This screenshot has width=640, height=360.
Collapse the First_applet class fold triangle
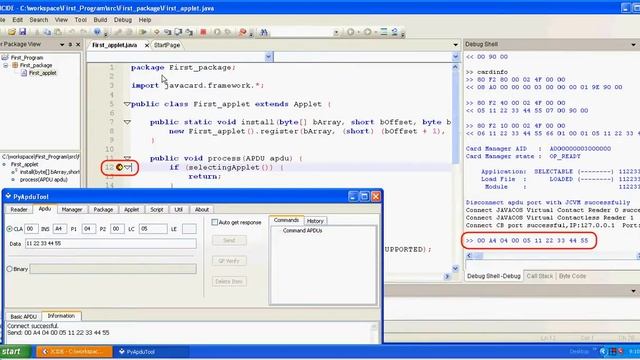[x=127, y=104]
